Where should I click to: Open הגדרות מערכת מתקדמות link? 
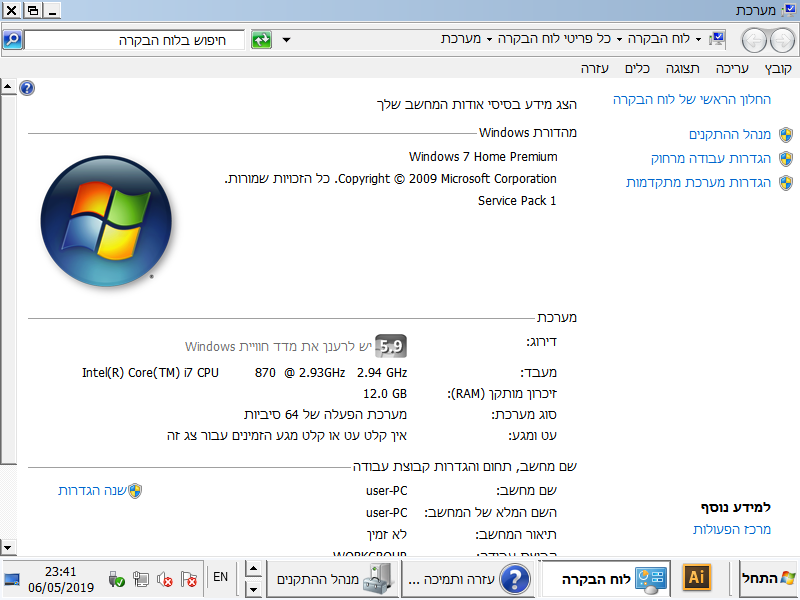(698, 182)
